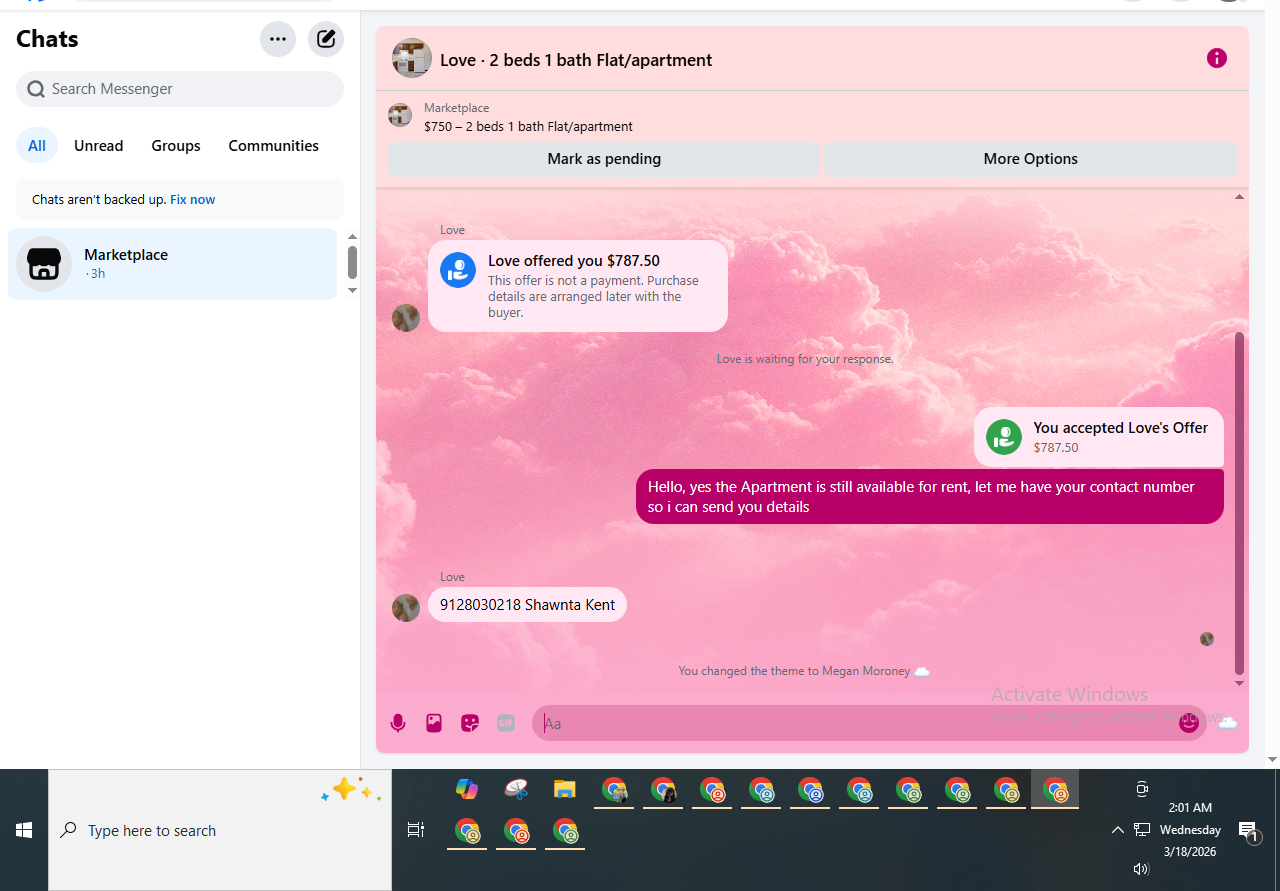Click the small listing thumbnail beside $750

pyautogui.click(x=400, y=115)
